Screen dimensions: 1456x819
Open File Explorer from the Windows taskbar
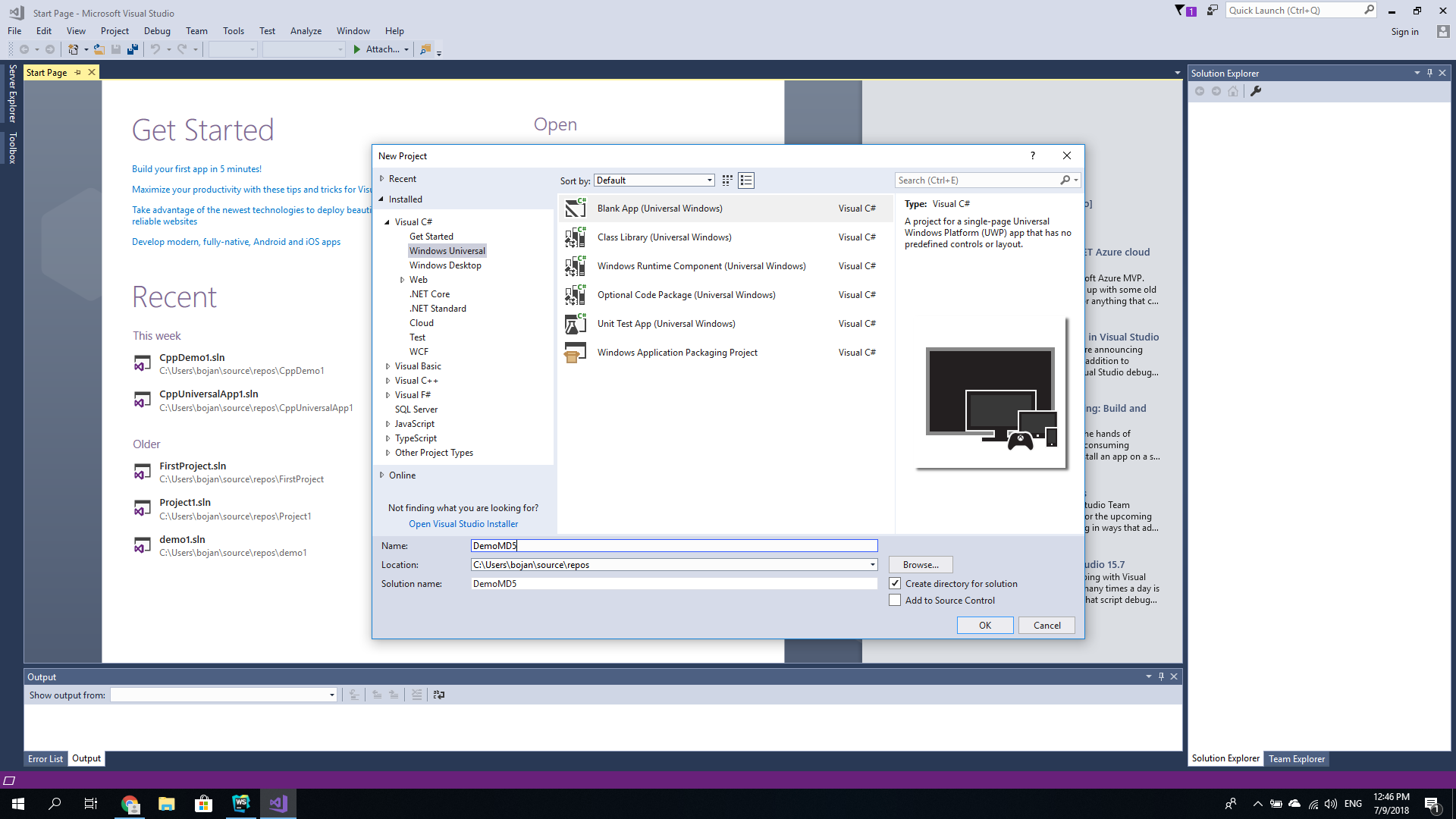coord(167,804)
